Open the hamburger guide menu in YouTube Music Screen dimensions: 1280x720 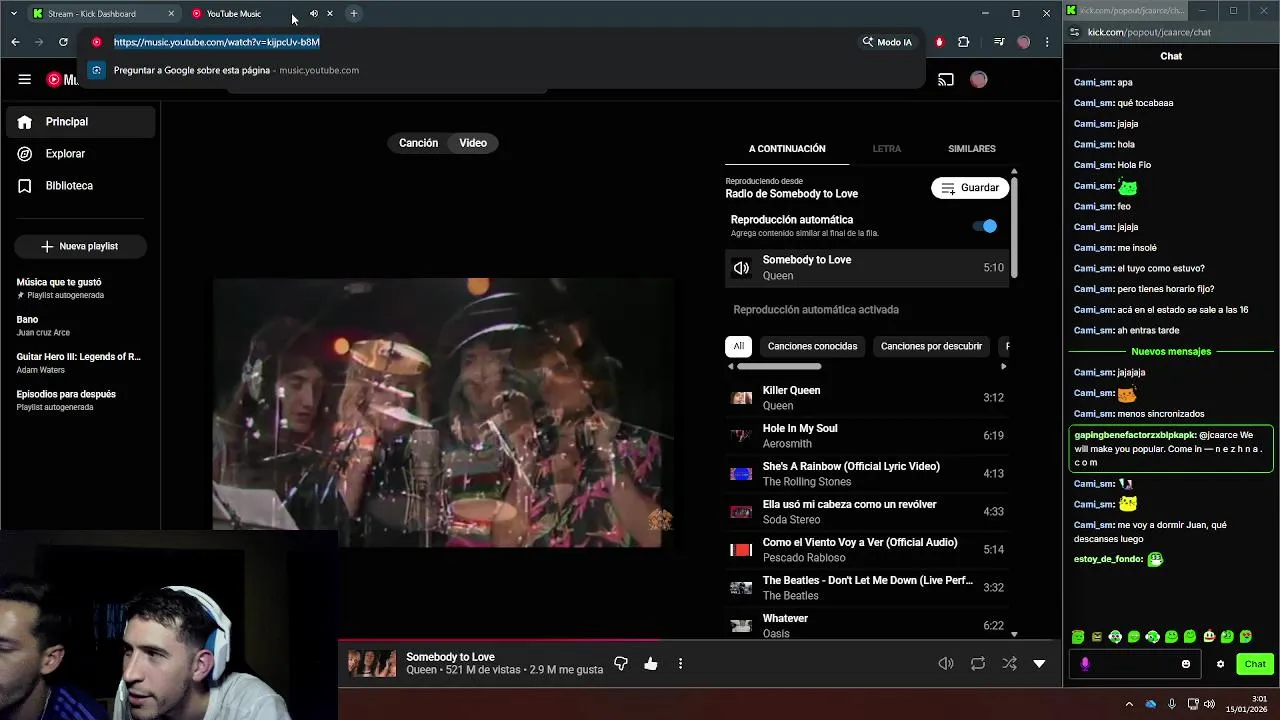tap(24, 80)
